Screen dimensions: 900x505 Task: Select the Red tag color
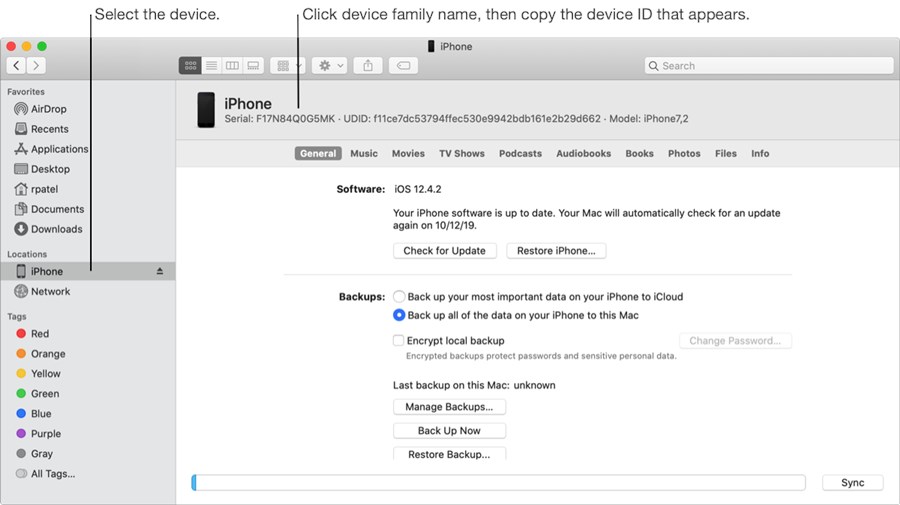tap(39, 334)
